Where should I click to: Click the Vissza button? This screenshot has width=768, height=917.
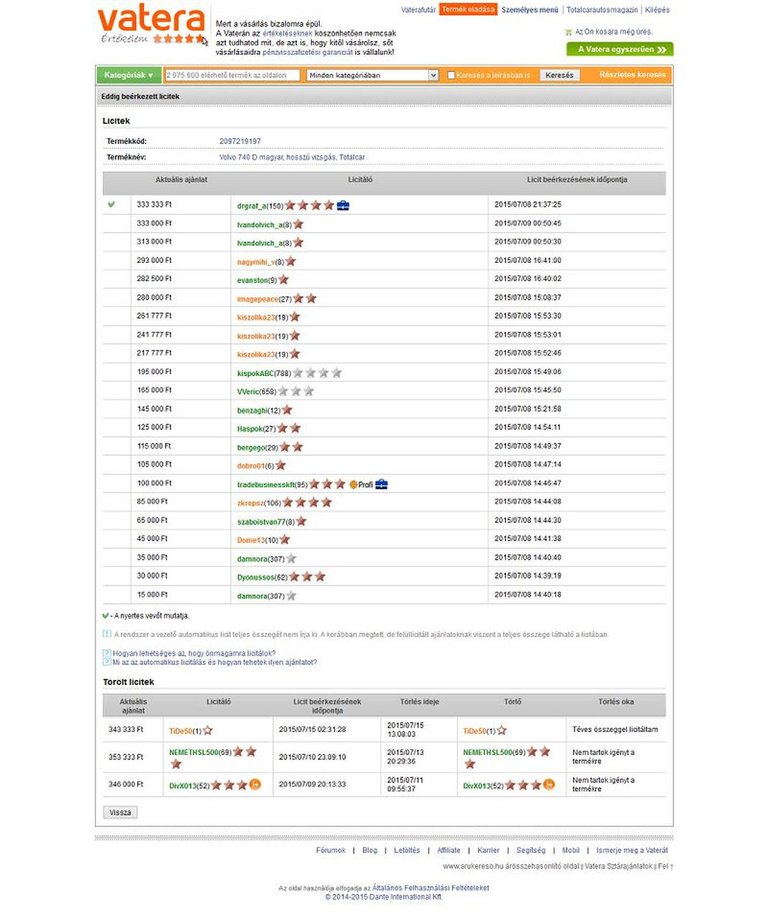[x=120, y=812]
